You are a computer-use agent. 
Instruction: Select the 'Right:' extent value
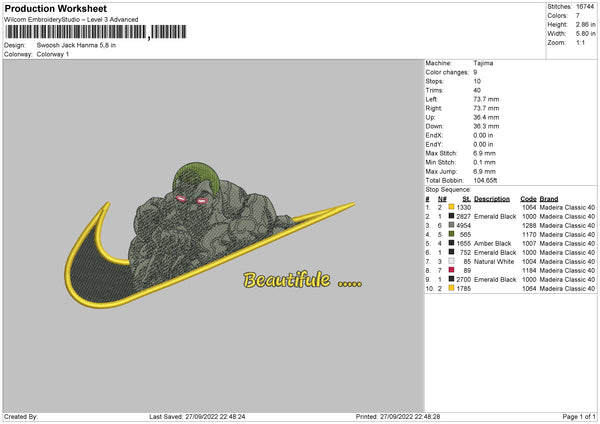pos(486,108)
